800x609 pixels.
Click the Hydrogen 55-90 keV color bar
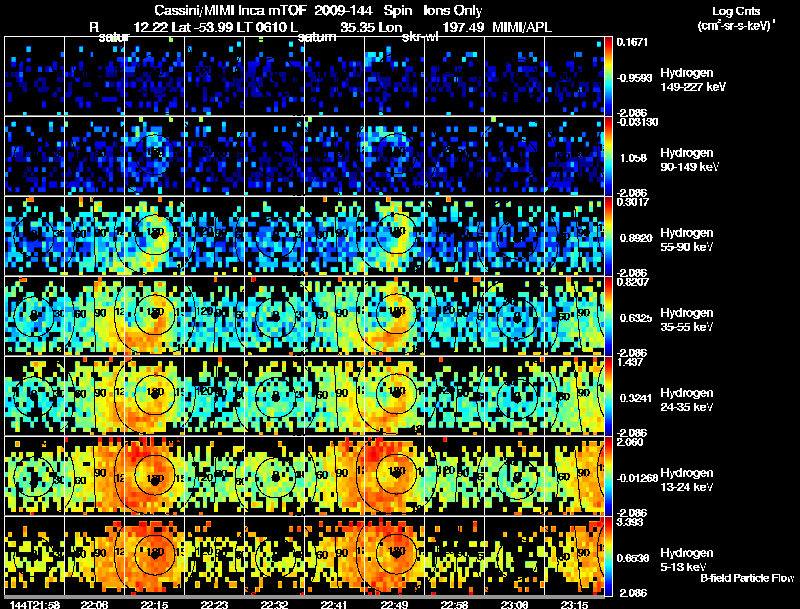(x=608, y=236)
